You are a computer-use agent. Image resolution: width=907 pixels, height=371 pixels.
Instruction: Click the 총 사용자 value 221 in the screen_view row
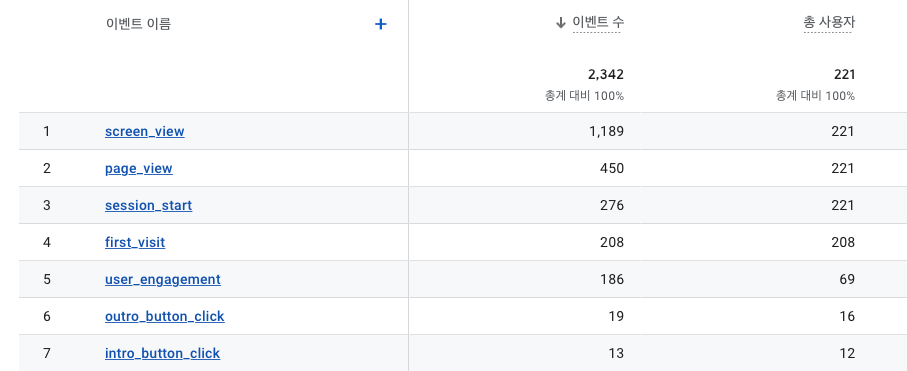pyautogui.click(x=843, y=131)
